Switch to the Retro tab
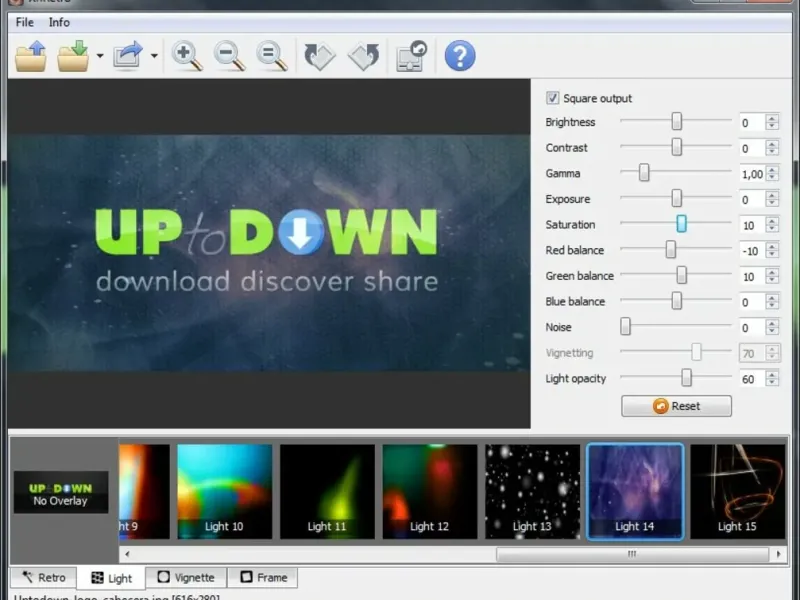The width and height of the screenshot is (800, 600). click(44, 577)
